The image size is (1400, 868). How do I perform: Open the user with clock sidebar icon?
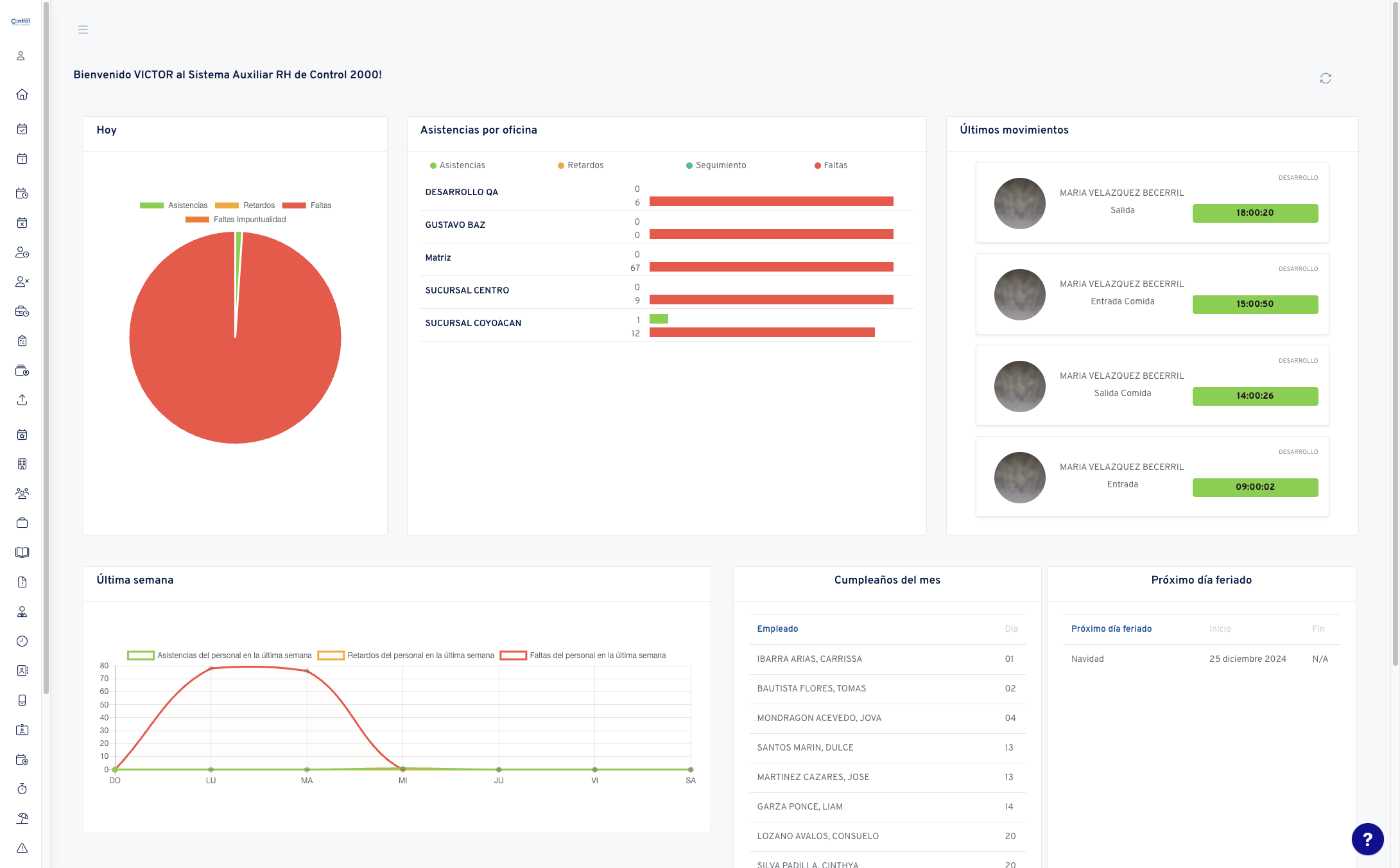click(22, 252)
